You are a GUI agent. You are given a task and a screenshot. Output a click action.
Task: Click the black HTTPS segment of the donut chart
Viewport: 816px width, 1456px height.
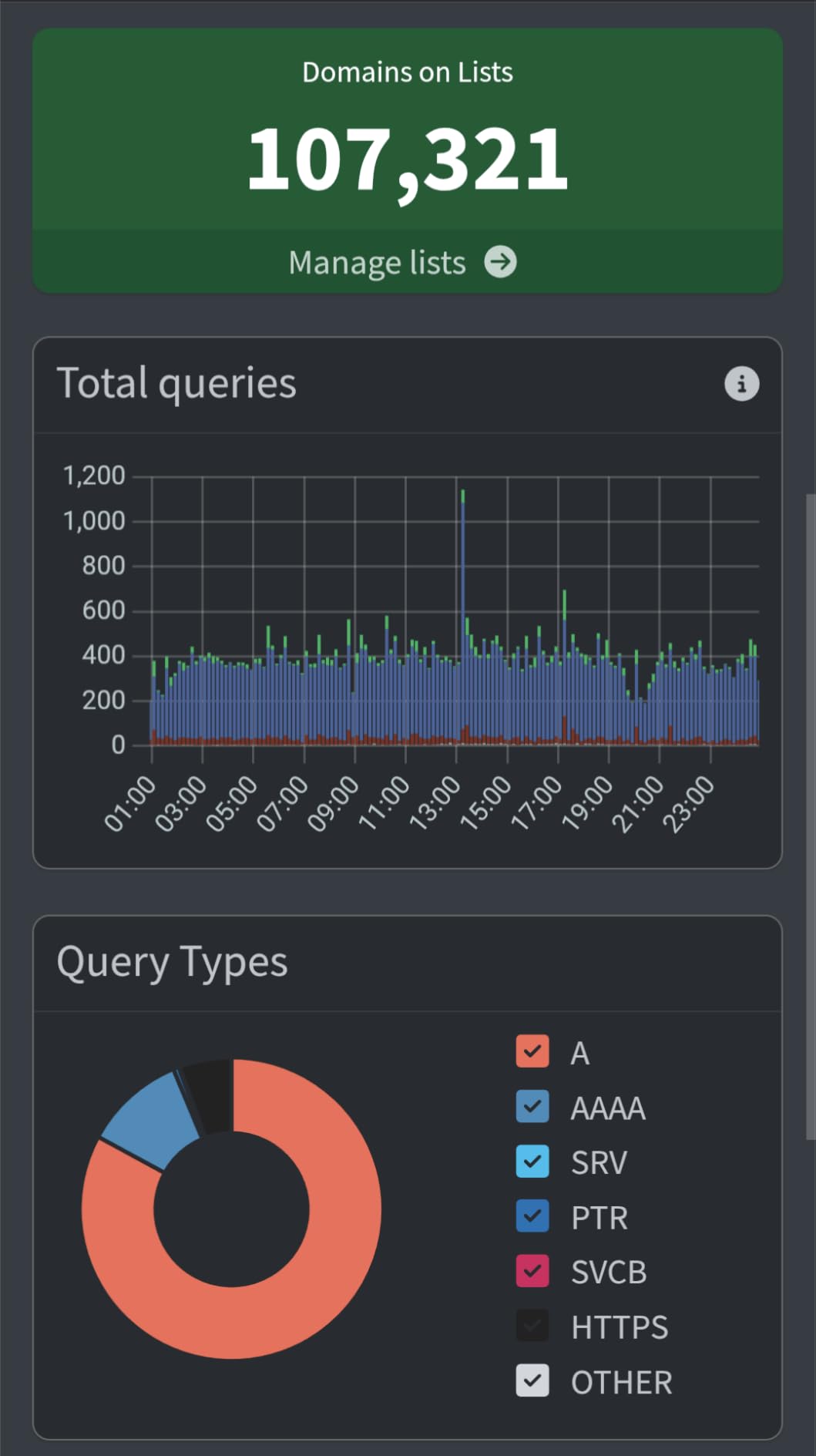coord(210,1095)
